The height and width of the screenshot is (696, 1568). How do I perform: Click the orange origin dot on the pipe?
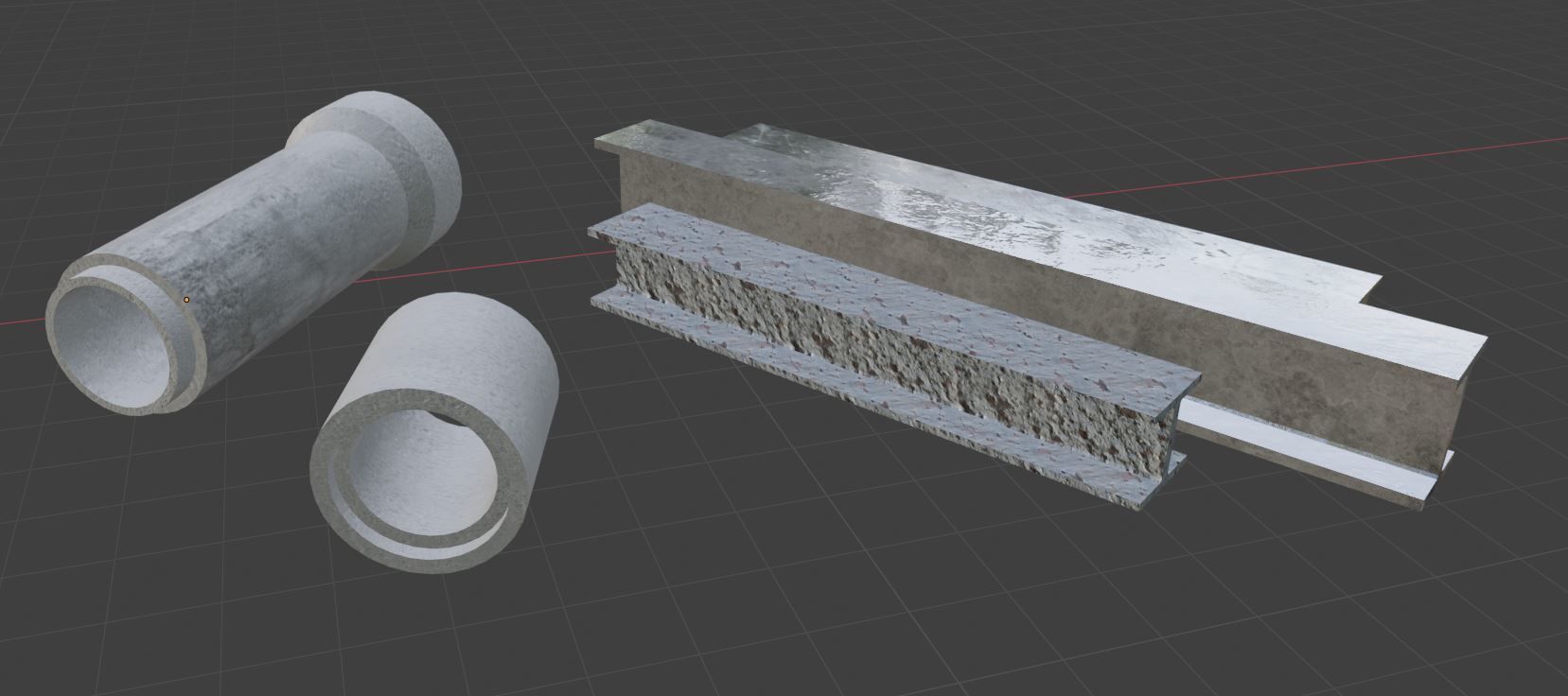pos(186,300)
